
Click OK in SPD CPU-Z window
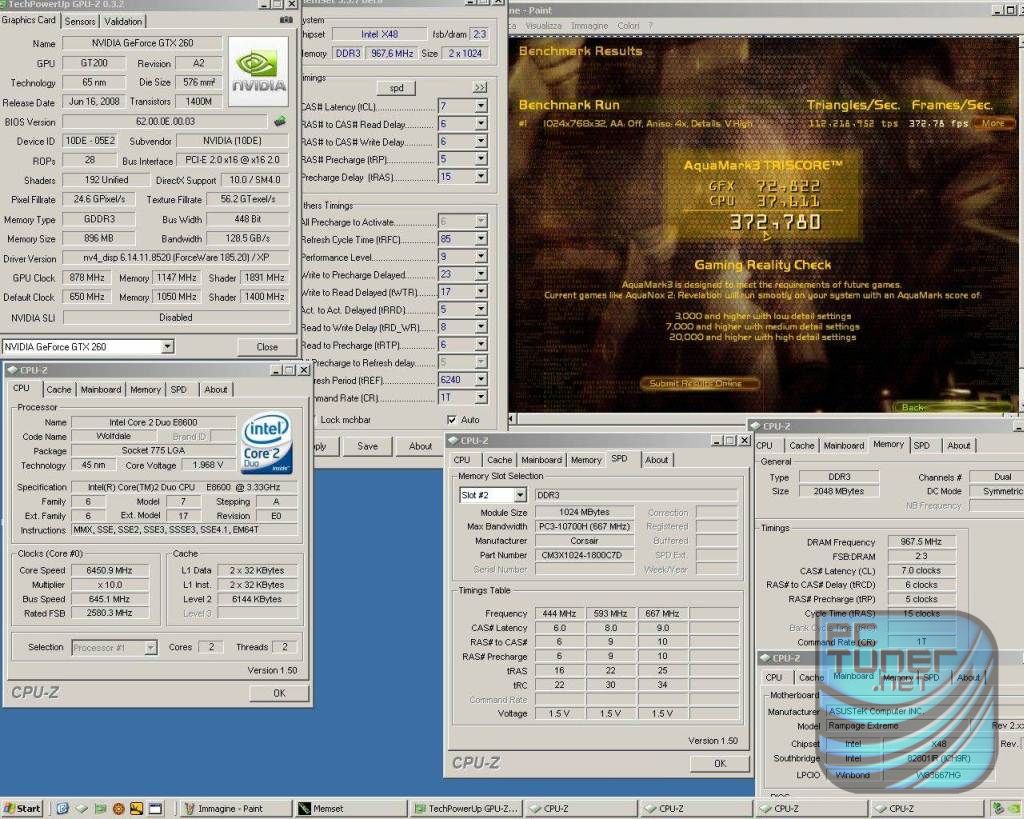click(720, 763)
